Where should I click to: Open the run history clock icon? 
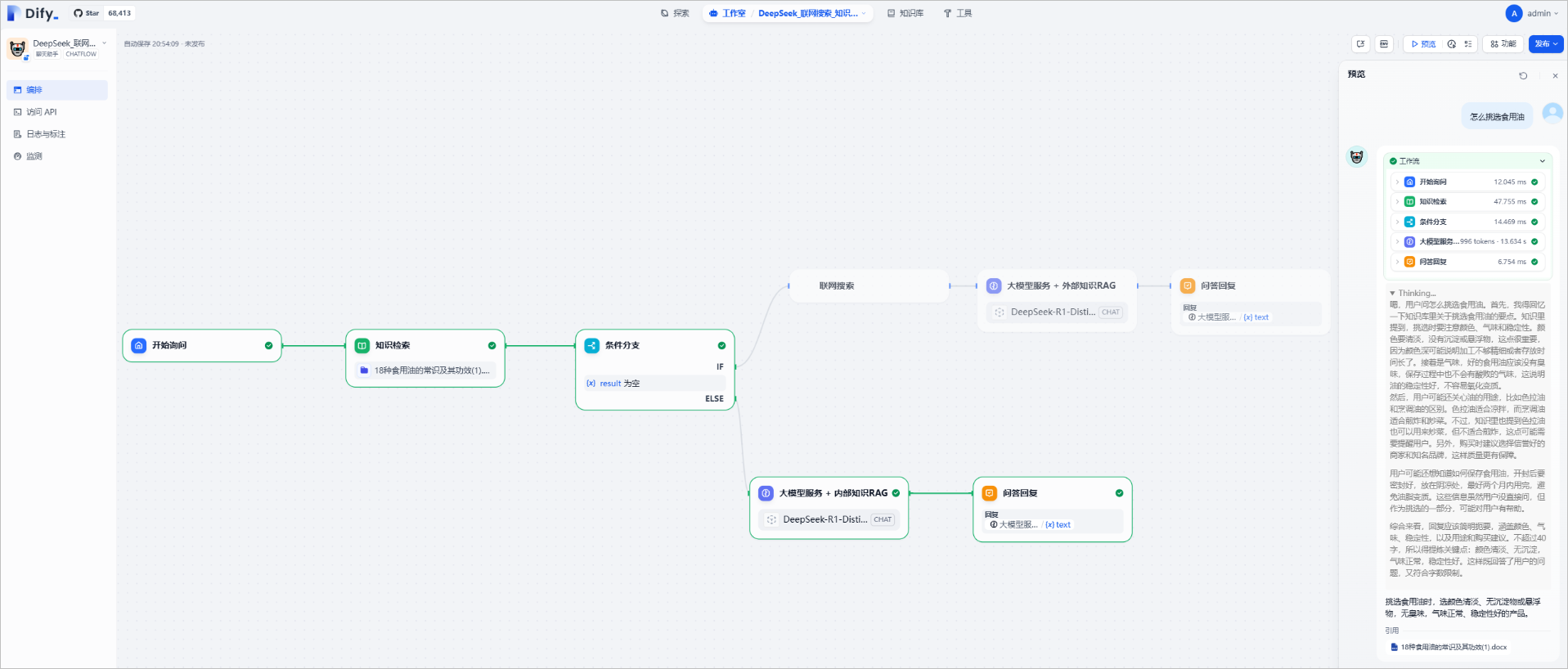1451,44
